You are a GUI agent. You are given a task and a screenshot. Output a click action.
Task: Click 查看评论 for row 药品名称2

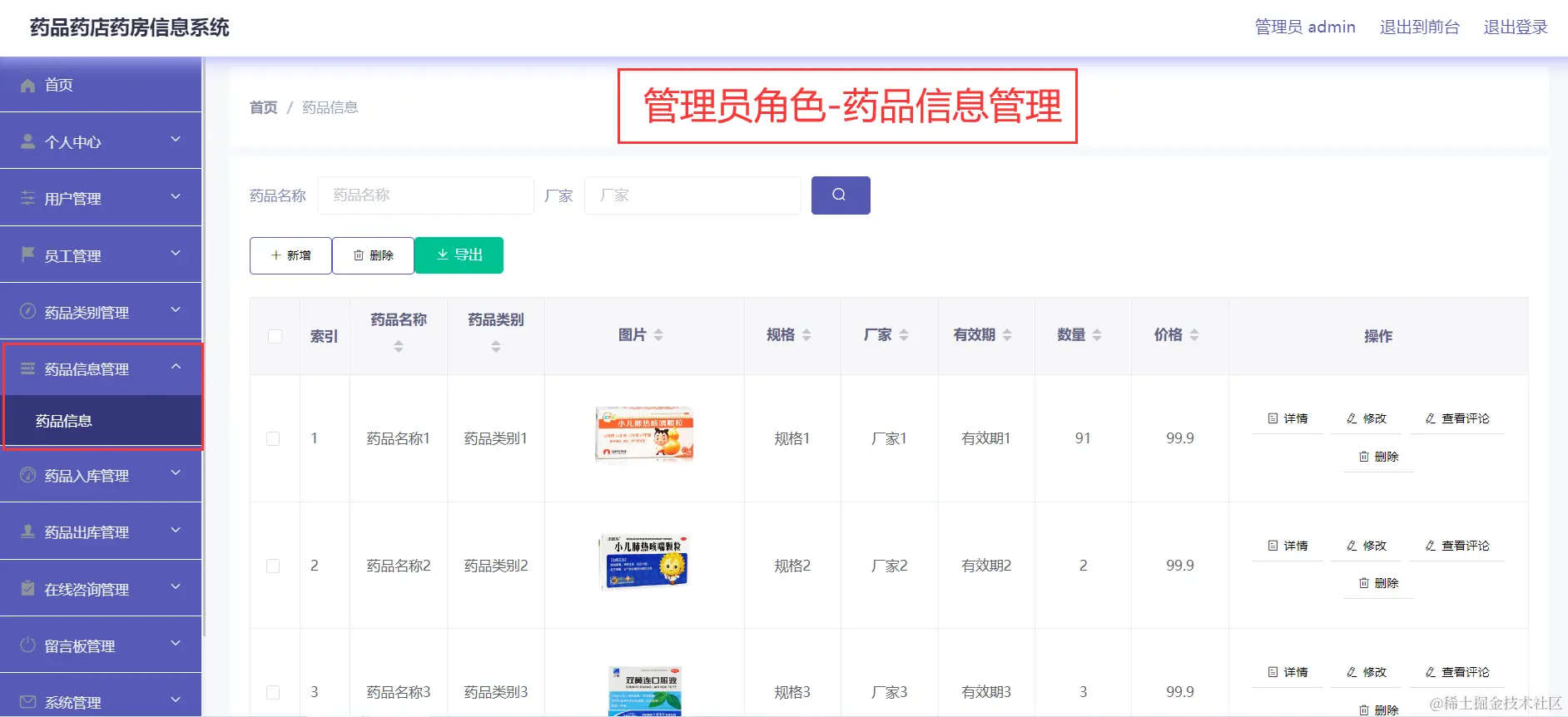(x=1457, y=546)
